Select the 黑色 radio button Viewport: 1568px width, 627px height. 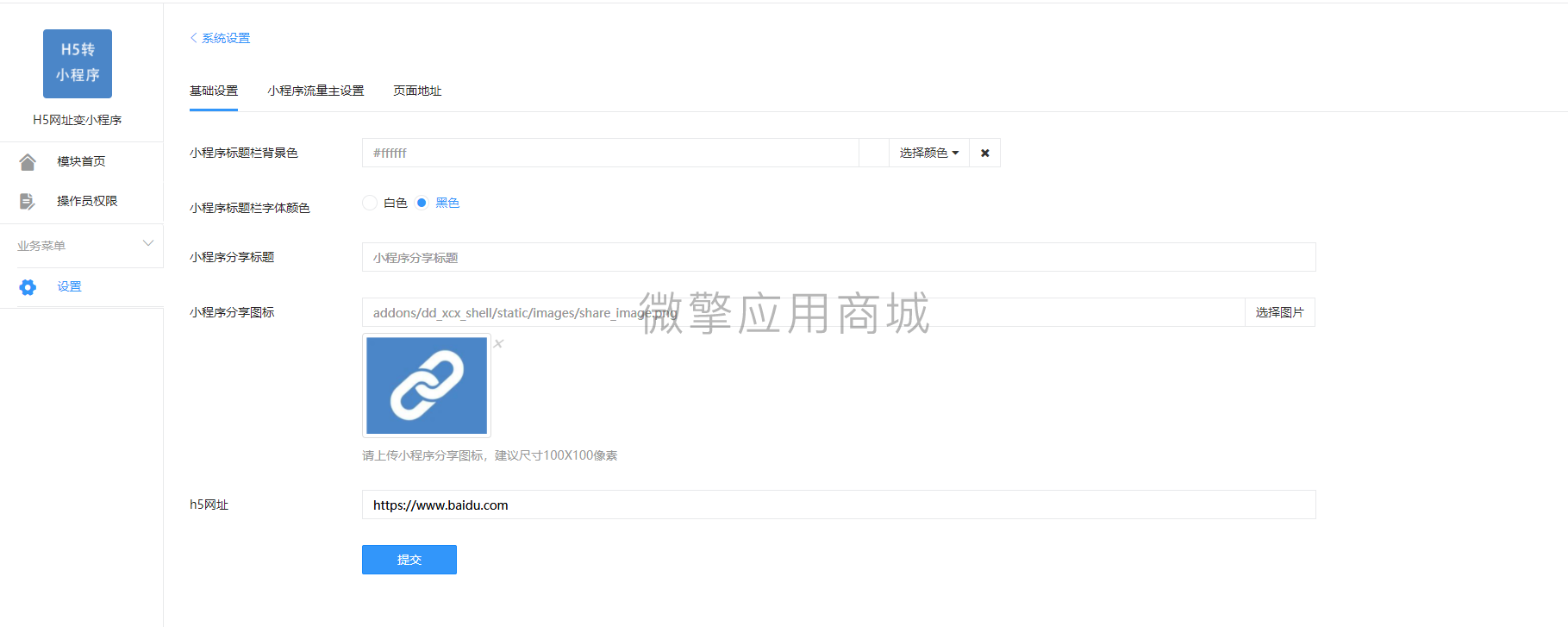coord(422,203)
